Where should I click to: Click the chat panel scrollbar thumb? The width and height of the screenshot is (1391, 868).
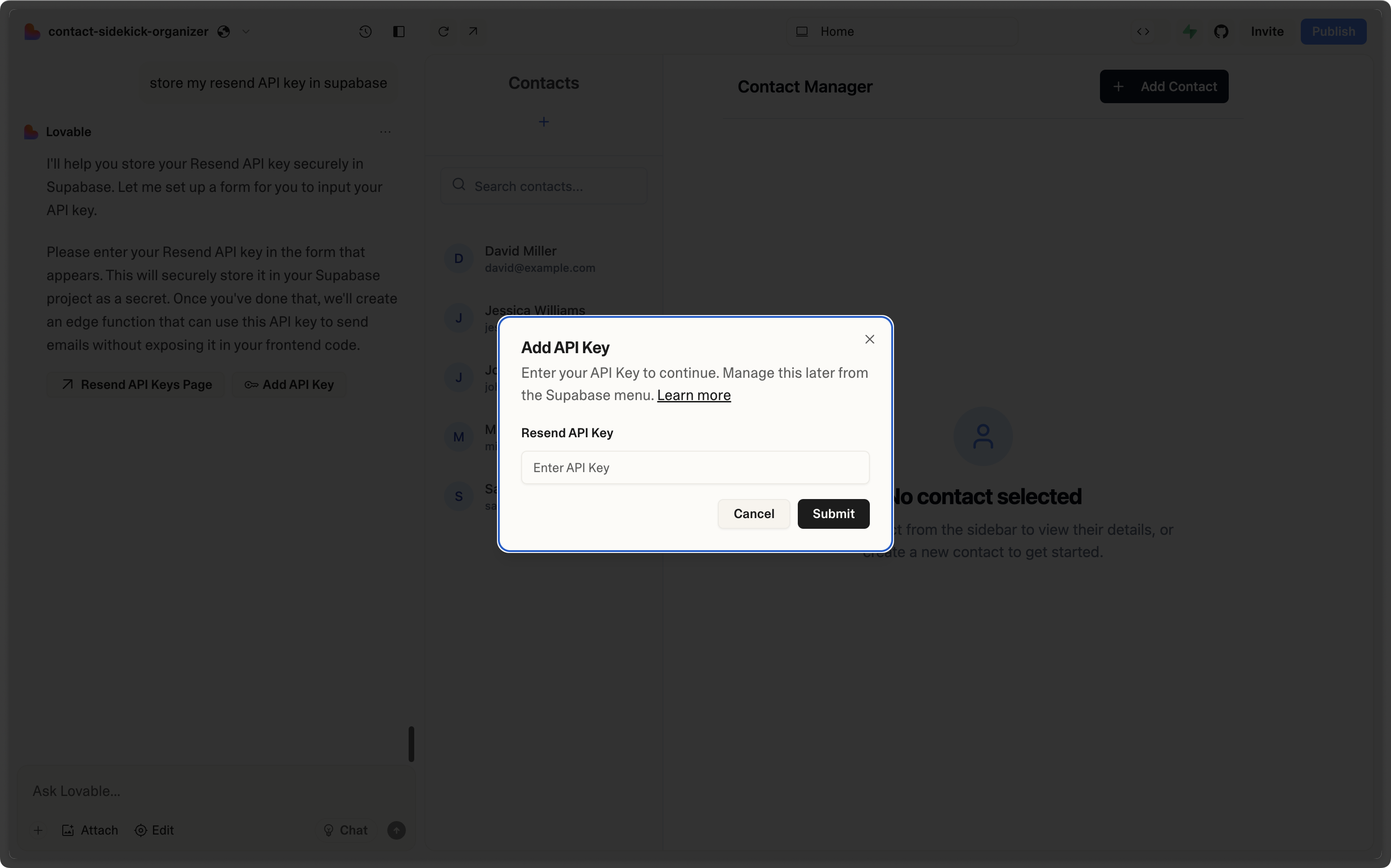411,744
